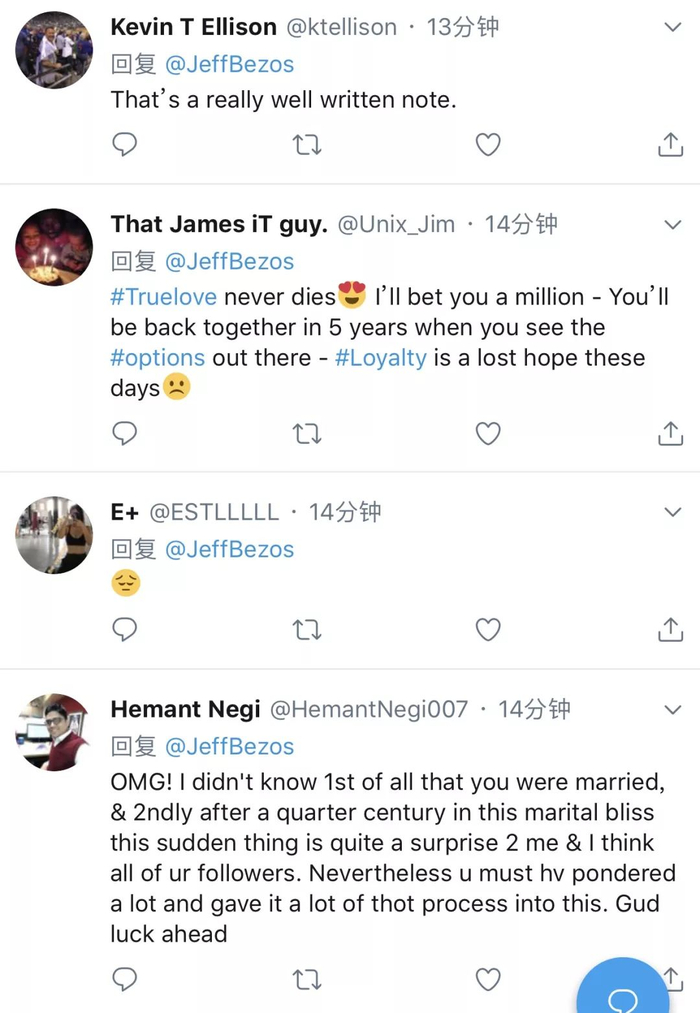Reply to That James iT guy's tweet
700x1013 pixels.
click(124, 433)
